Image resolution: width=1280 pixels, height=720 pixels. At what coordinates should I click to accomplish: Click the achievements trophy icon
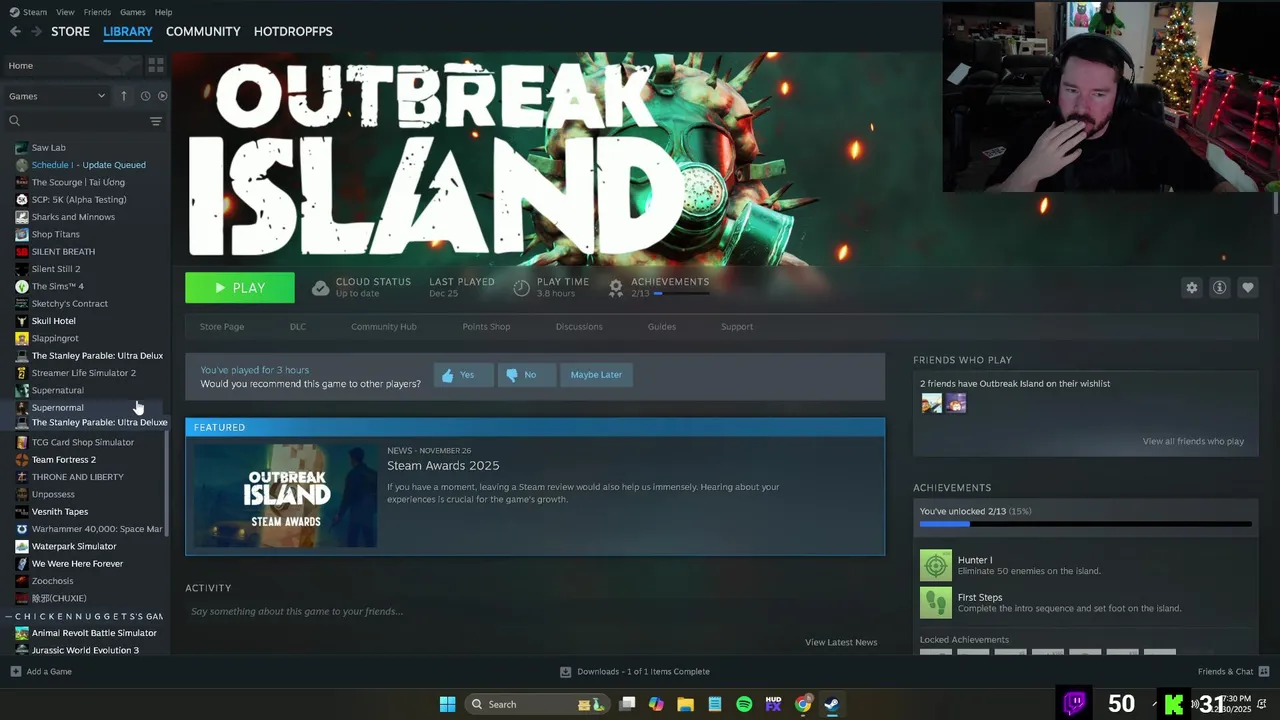click(616, 288)
